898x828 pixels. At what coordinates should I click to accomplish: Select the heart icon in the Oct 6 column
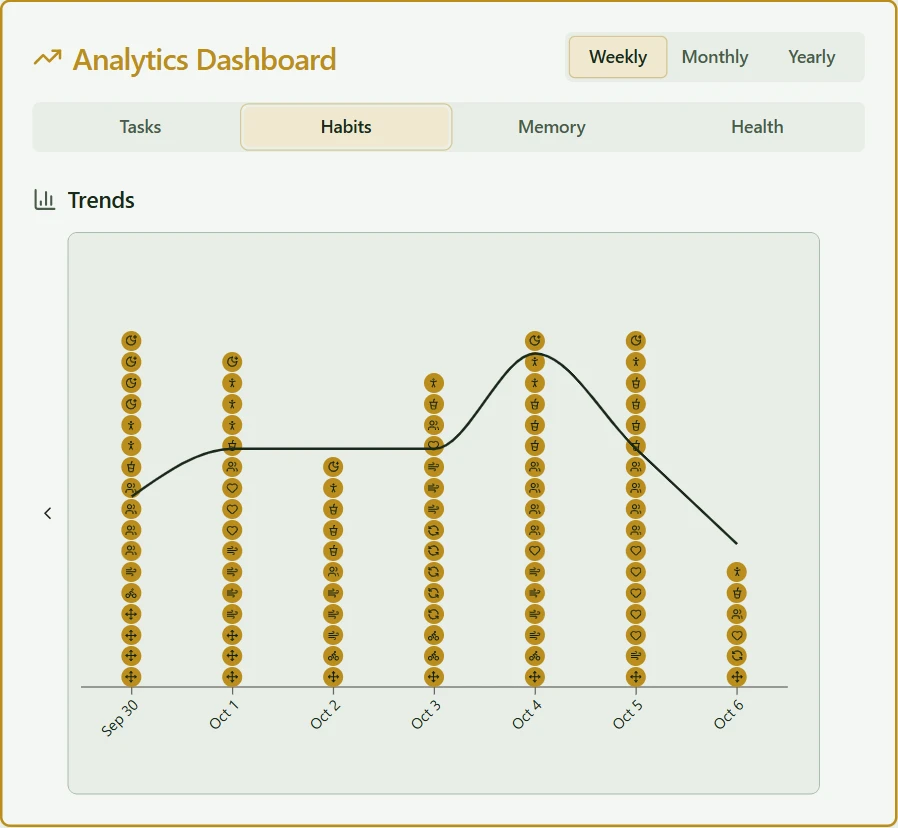point(736,635)
